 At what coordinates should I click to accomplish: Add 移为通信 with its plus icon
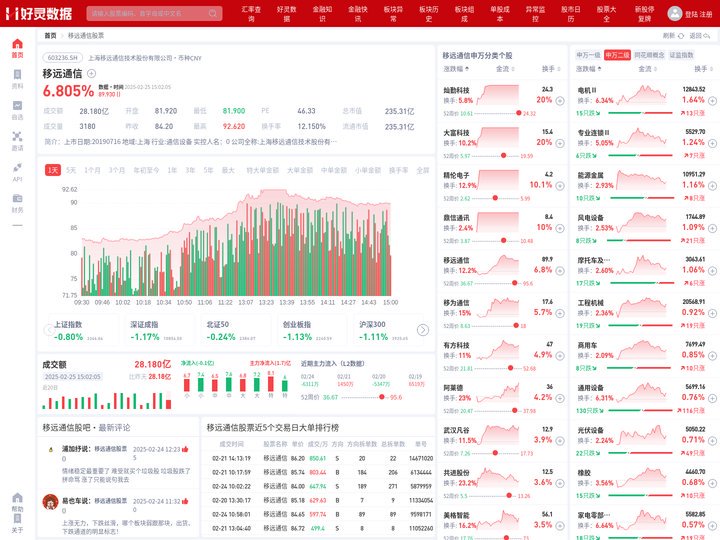[560, 313]
